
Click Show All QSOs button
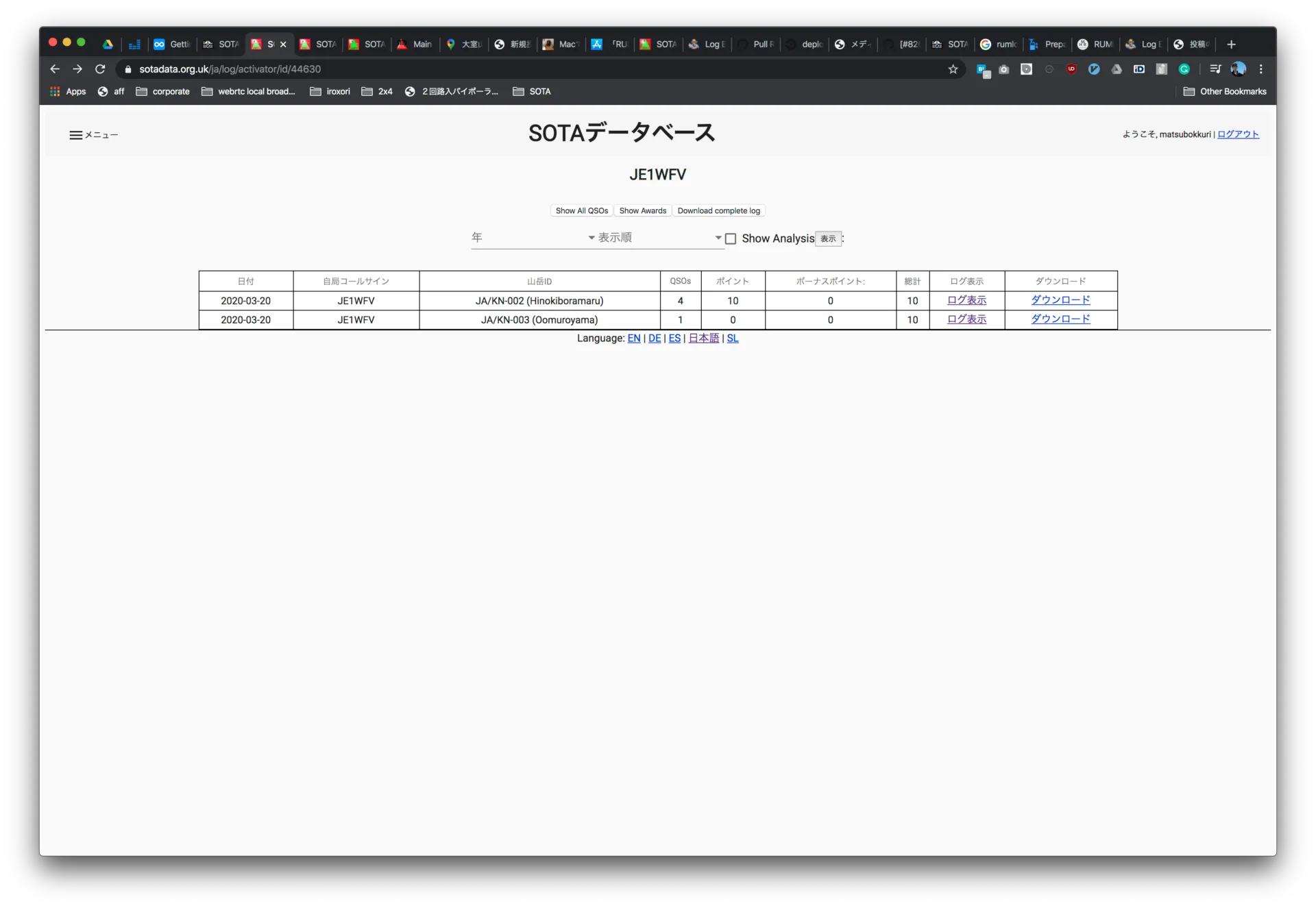[581, 211]
